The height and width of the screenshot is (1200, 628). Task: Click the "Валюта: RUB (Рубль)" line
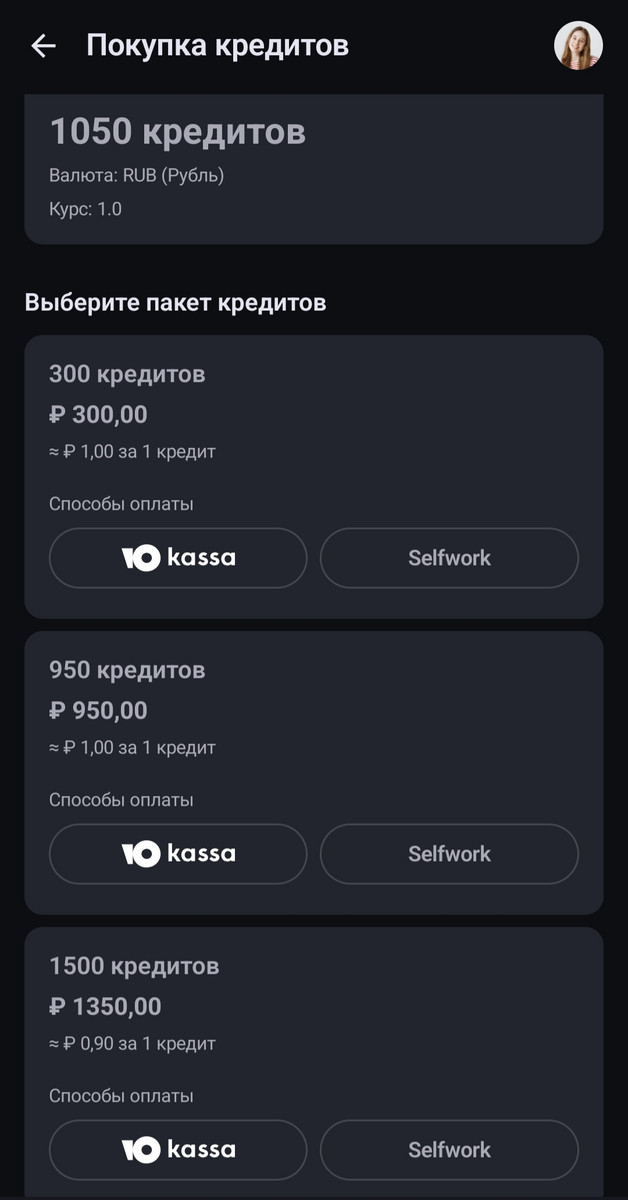click(136, 176)
